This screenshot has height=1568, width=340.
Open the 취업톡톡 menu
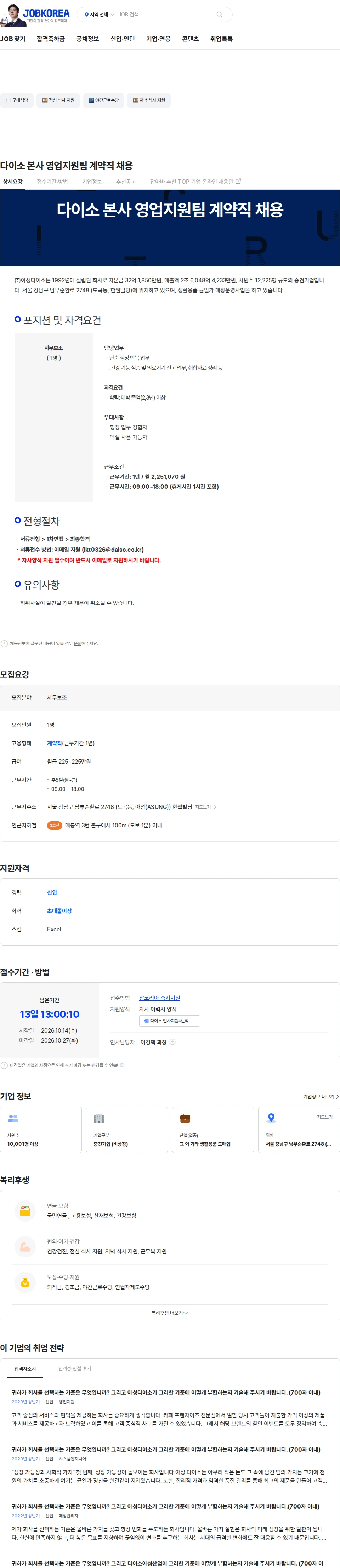221,39
